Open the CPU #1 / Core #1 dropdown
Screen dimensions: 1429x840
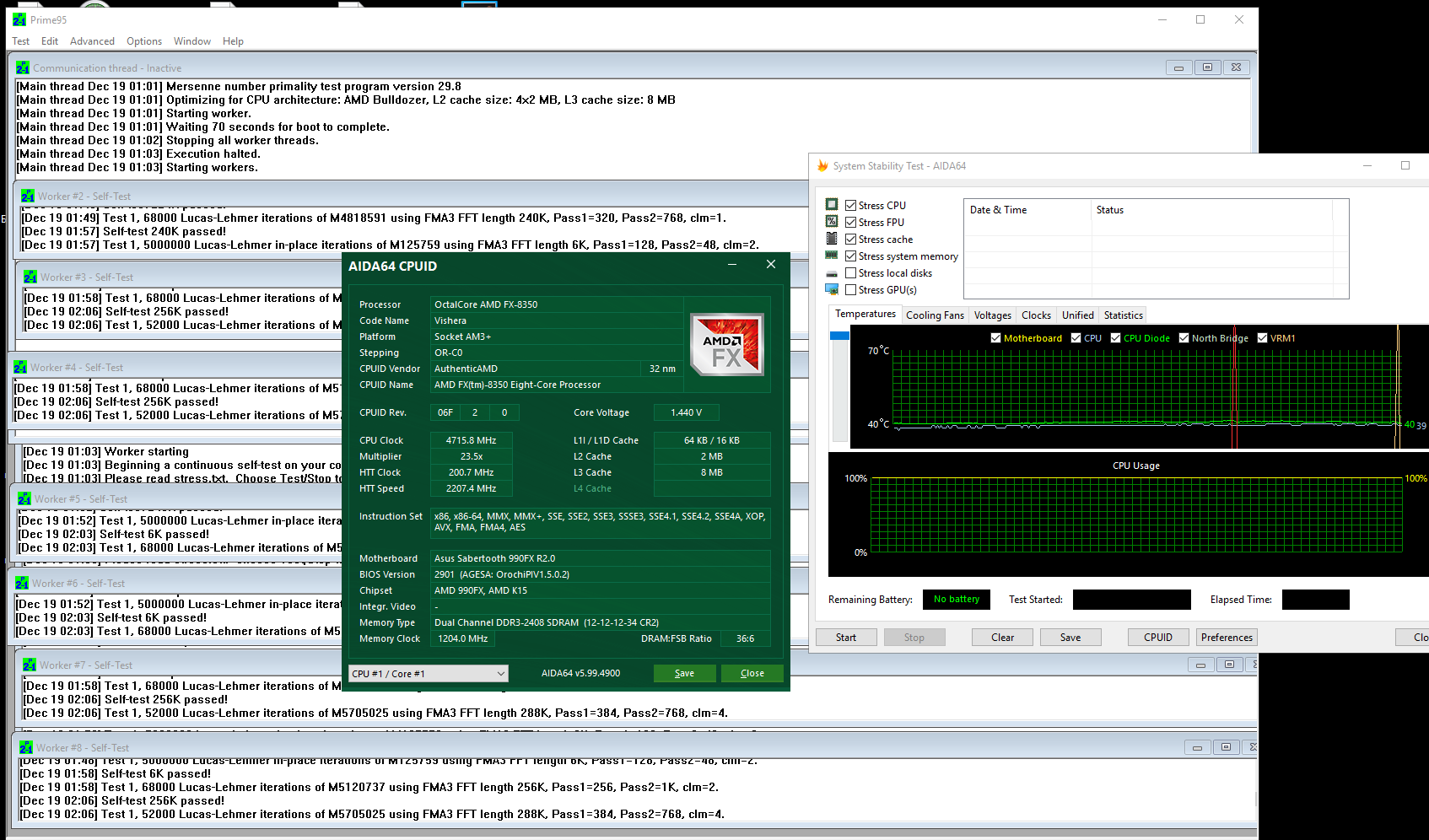tap(429, 673)
